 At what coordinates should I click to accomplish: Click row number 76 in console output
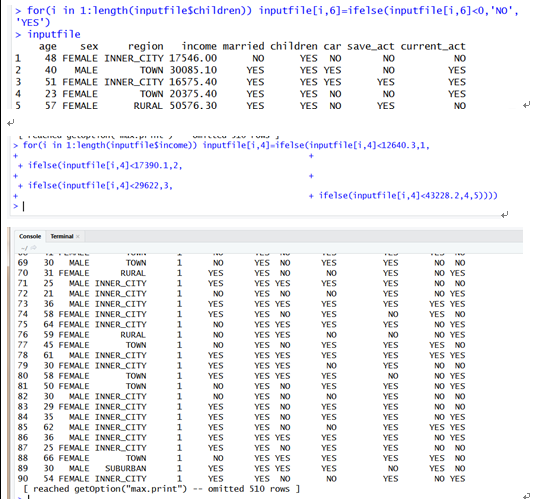click(x=23, y=335)
